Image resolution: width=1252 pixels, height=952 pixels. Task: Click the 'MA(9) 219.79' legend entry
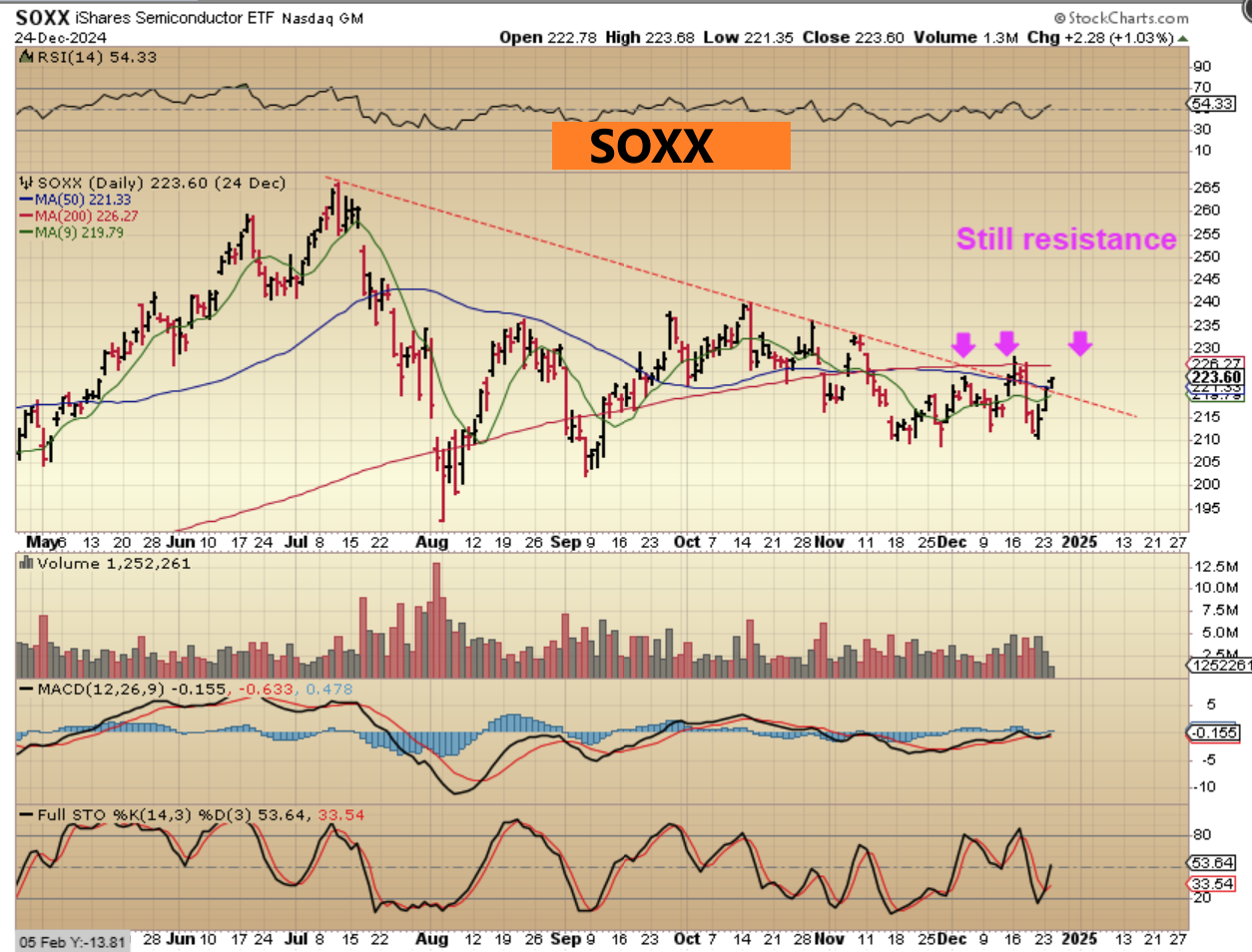click(72, 233)
